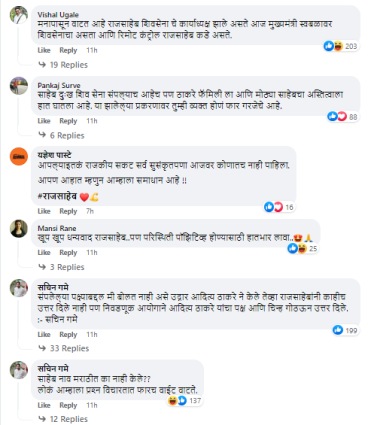The height and width of the screenshot is (425, 374).
Task: Show 12 Replies under the last comment
Action: point(63,419)
